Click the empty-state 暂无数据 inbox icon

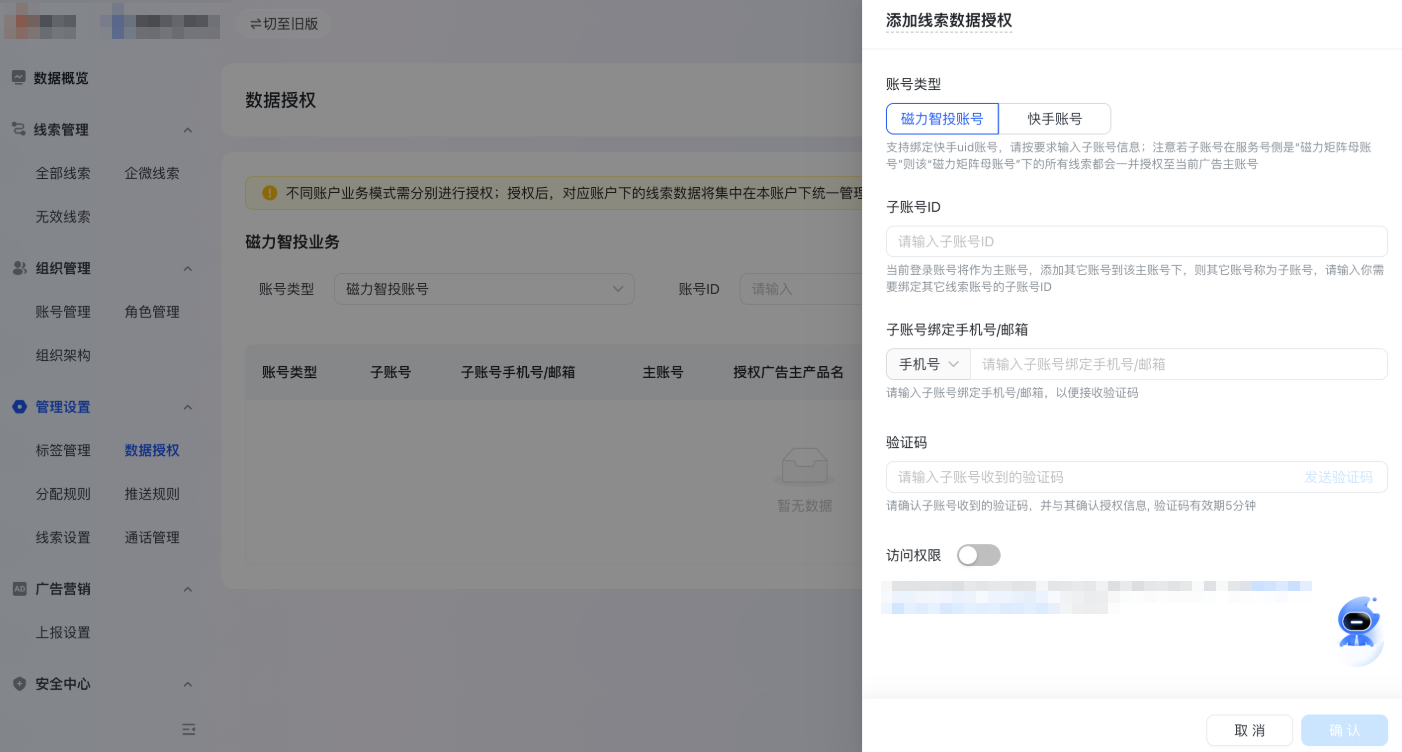803,466
